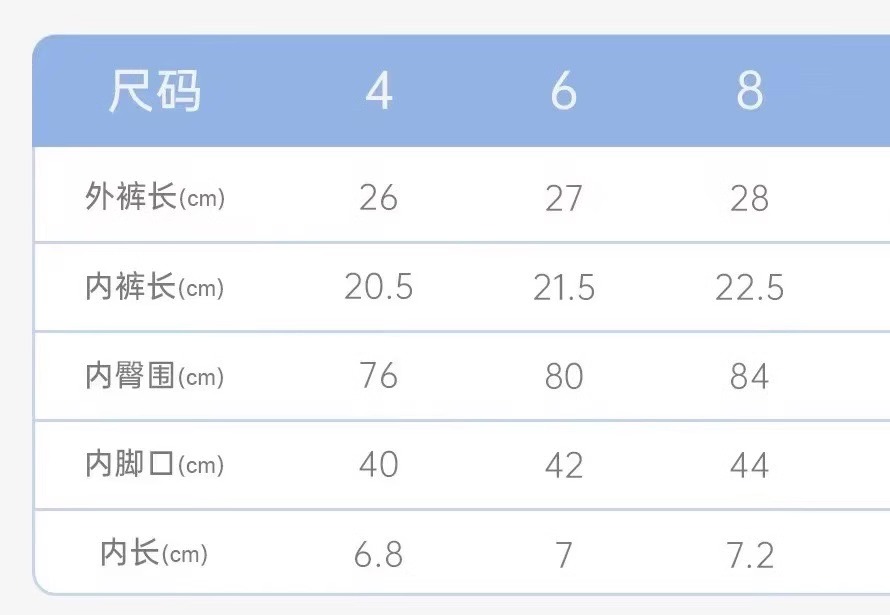
Task: Click the 40 cell in 内脚口 row
Action: (378, 465)
